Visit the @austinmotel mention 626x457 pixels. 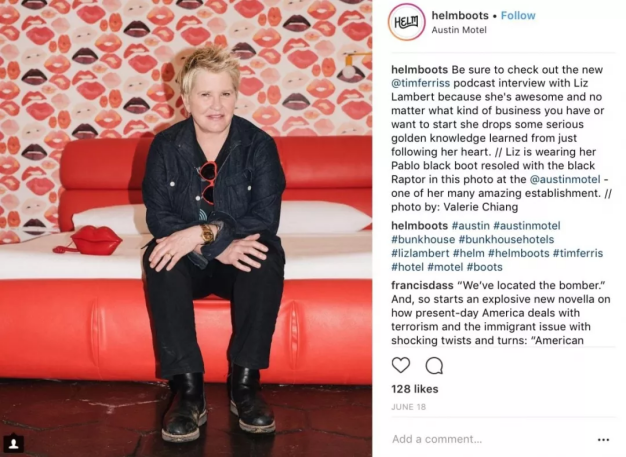tap(565, 179)
